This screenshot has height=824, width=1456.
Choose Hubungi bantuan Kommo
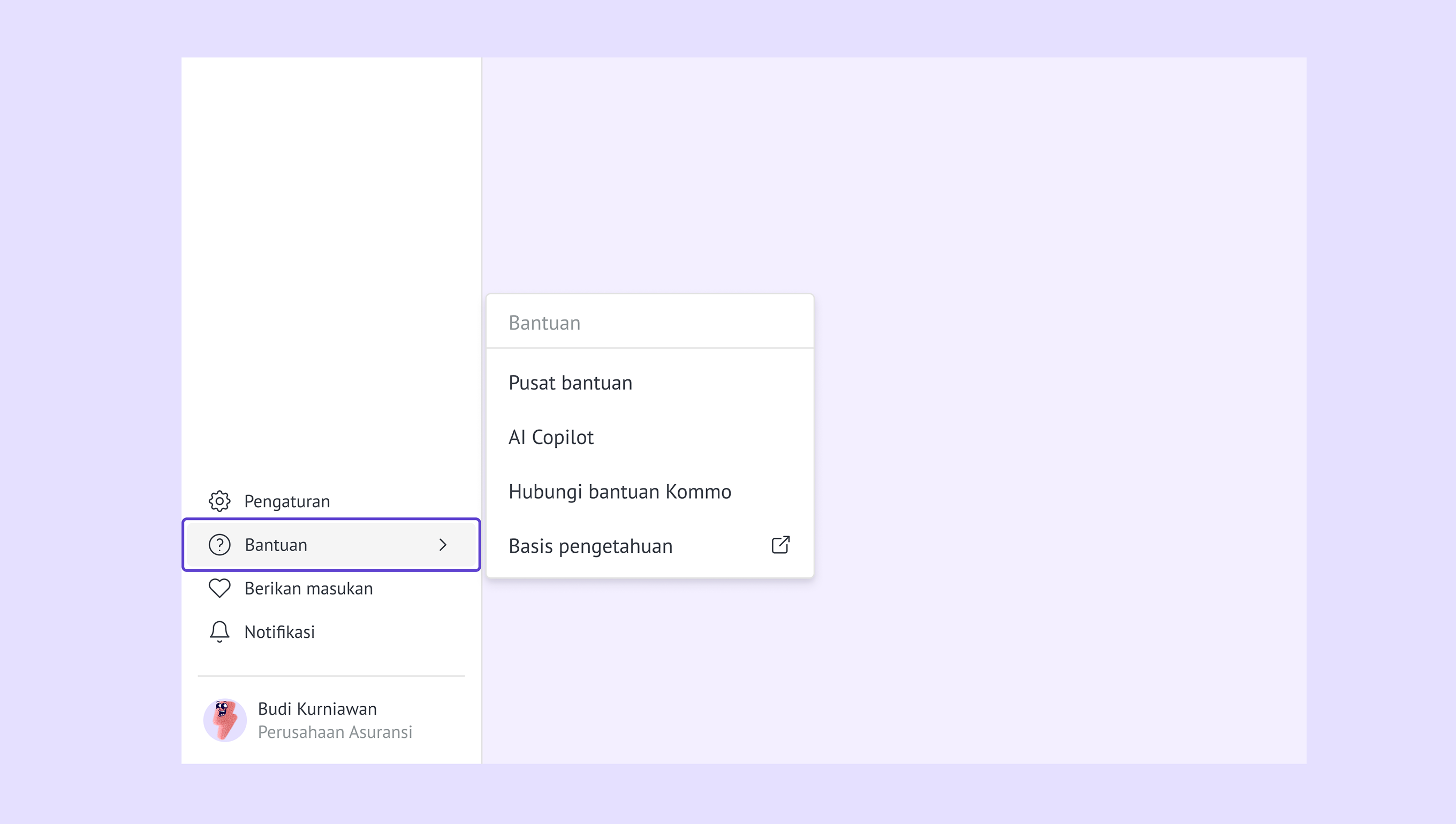point(619,492)
